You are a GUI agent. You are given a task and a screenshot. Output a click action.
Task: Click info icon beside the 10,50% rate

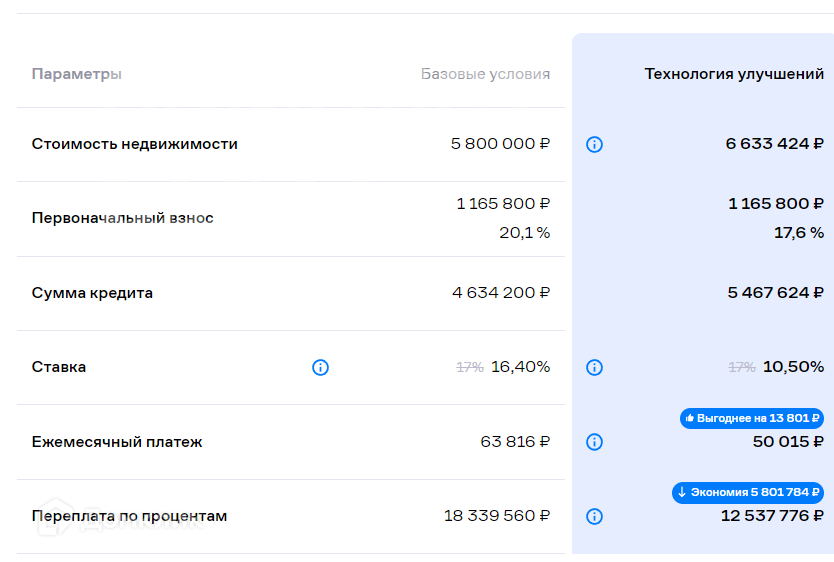(x=594, y=368)
